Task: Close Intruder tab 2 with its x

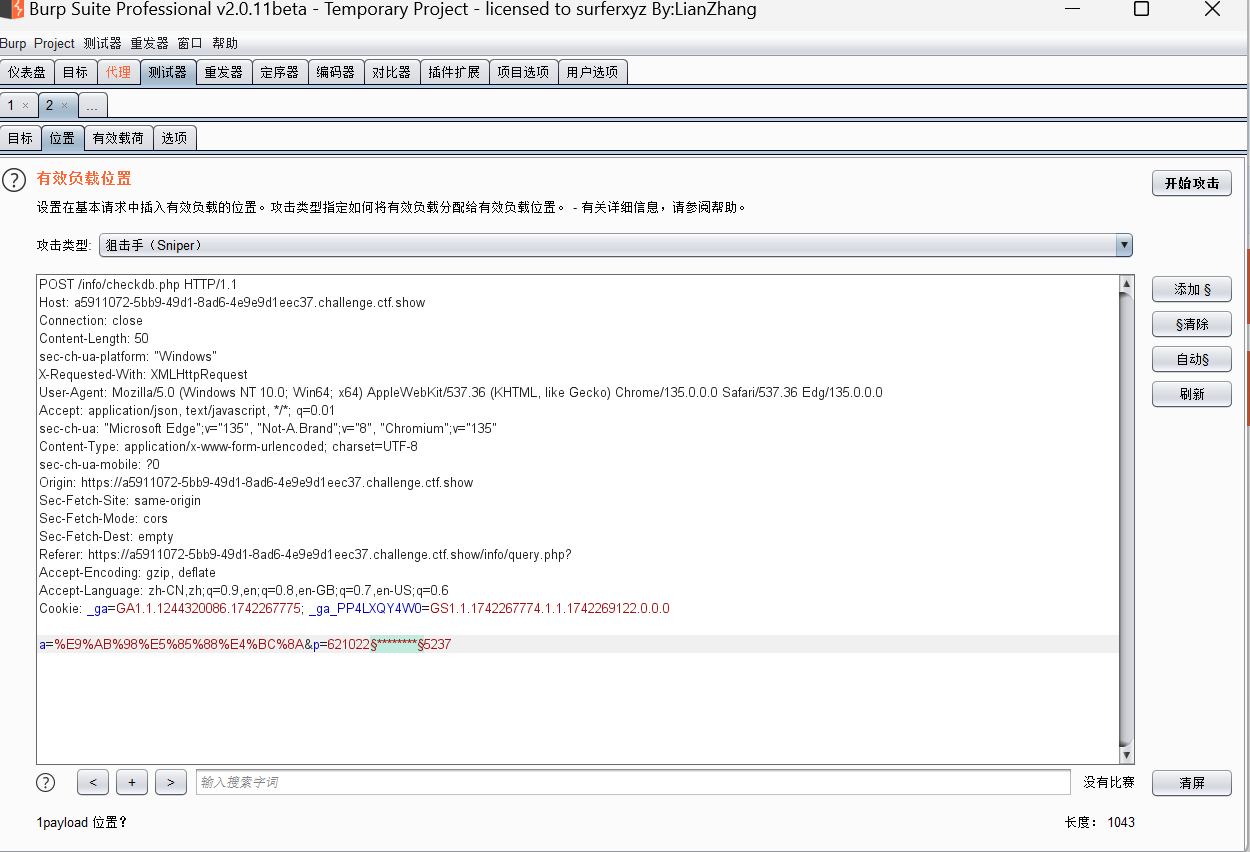Action: (64, 105)
